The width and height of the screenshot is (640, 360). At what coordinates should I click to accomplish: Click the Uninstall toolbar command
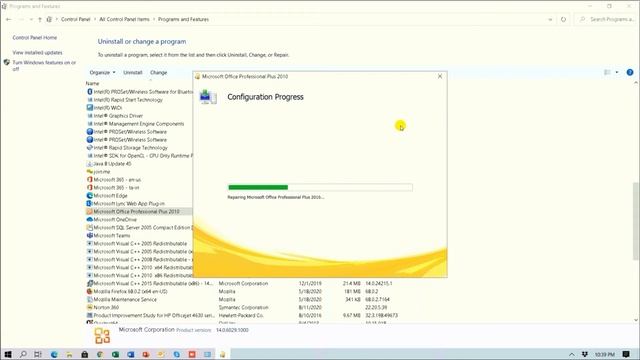133,72
